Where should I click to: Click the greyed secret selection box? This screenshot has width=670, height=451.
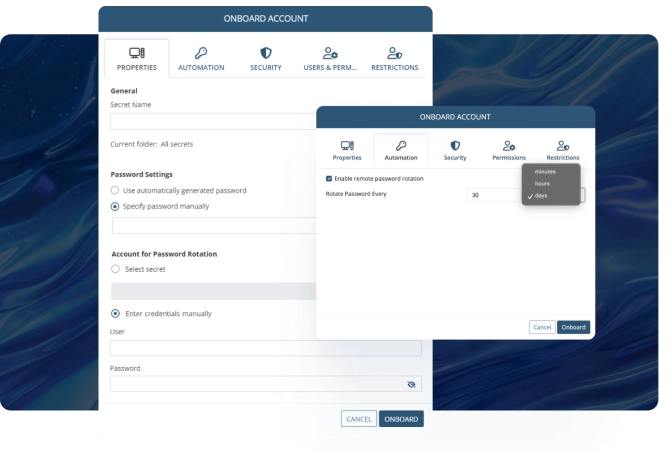click(213, 291)
